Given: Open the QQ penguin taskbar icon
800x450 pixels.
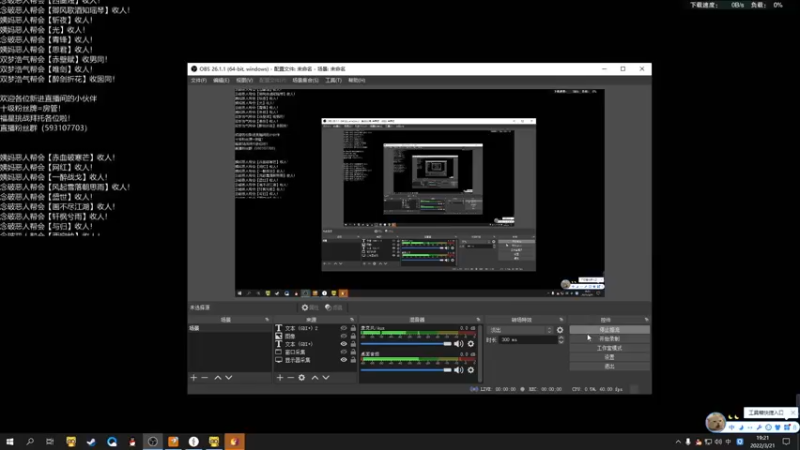Looking at the screenshot, I should point(132,441).
